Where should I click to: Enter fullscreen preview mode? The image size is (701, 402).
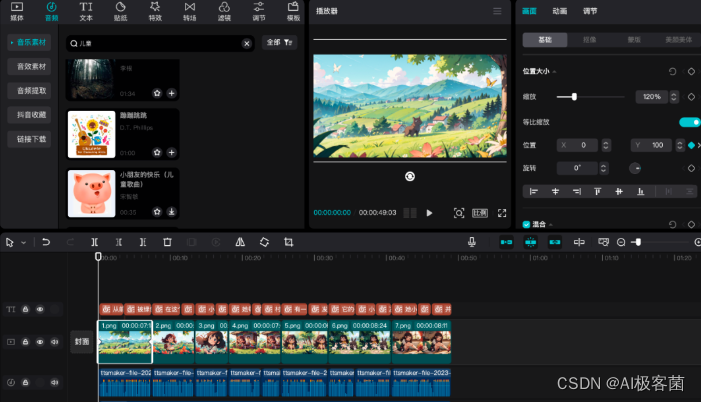[502, 213]
